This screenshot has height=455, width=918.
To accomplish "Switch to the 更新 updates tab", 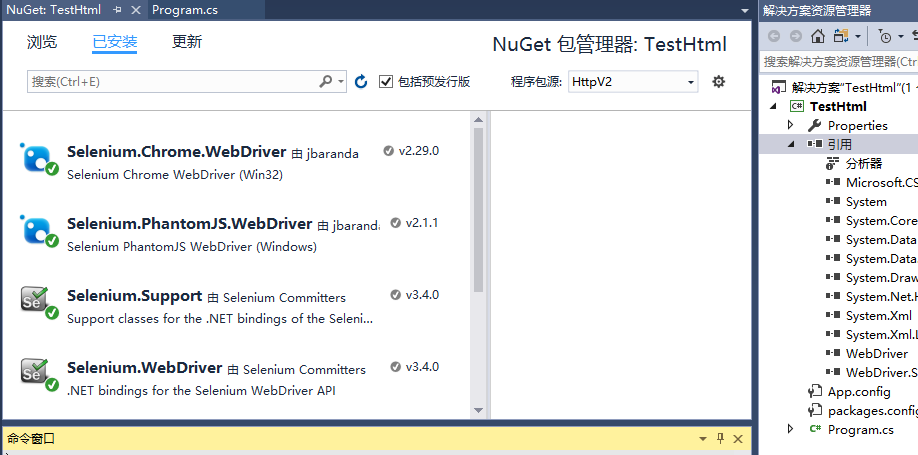I will (x=187, y=42).
